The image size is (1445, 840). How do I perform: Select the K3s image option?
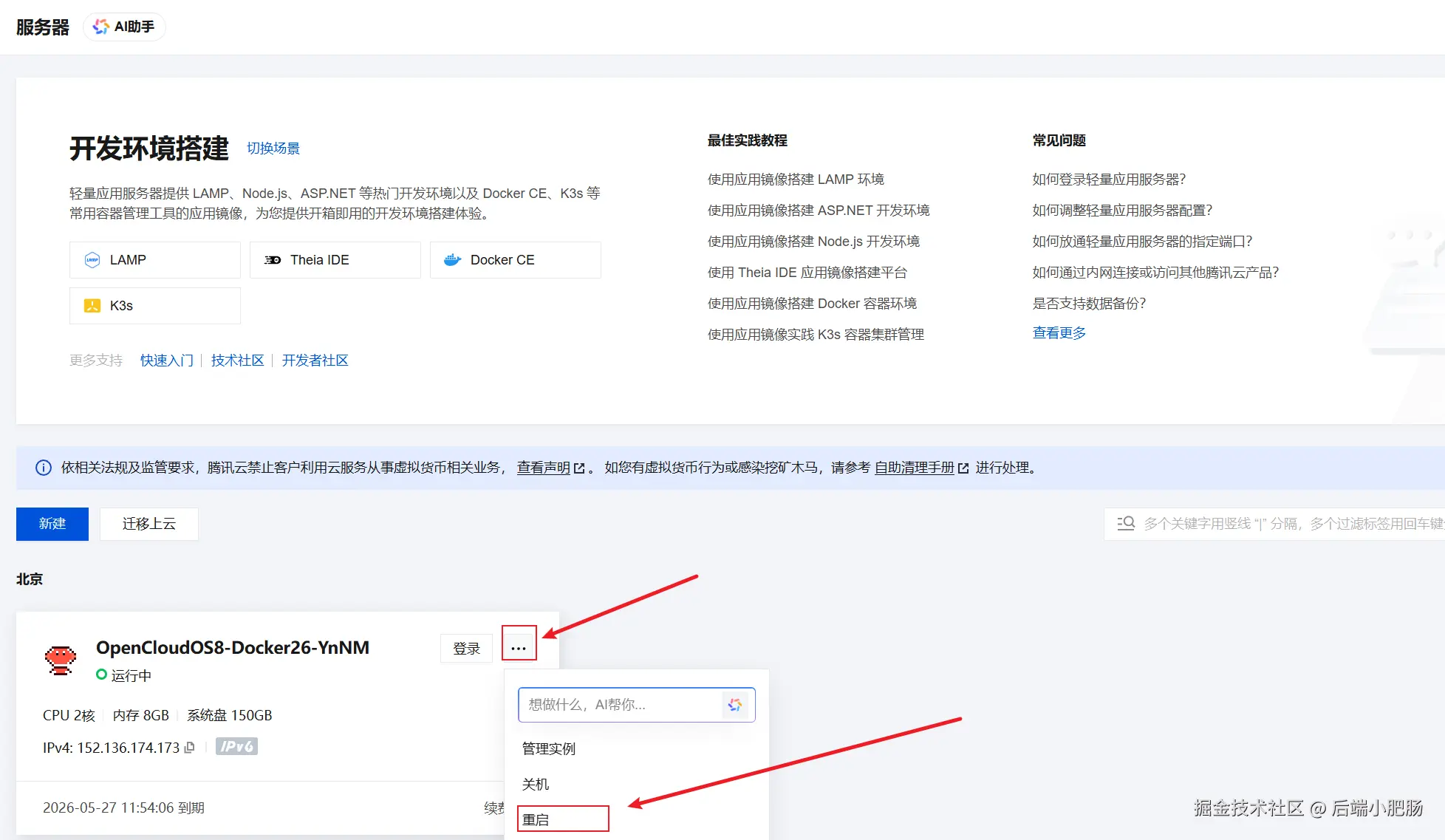(154, 306)
